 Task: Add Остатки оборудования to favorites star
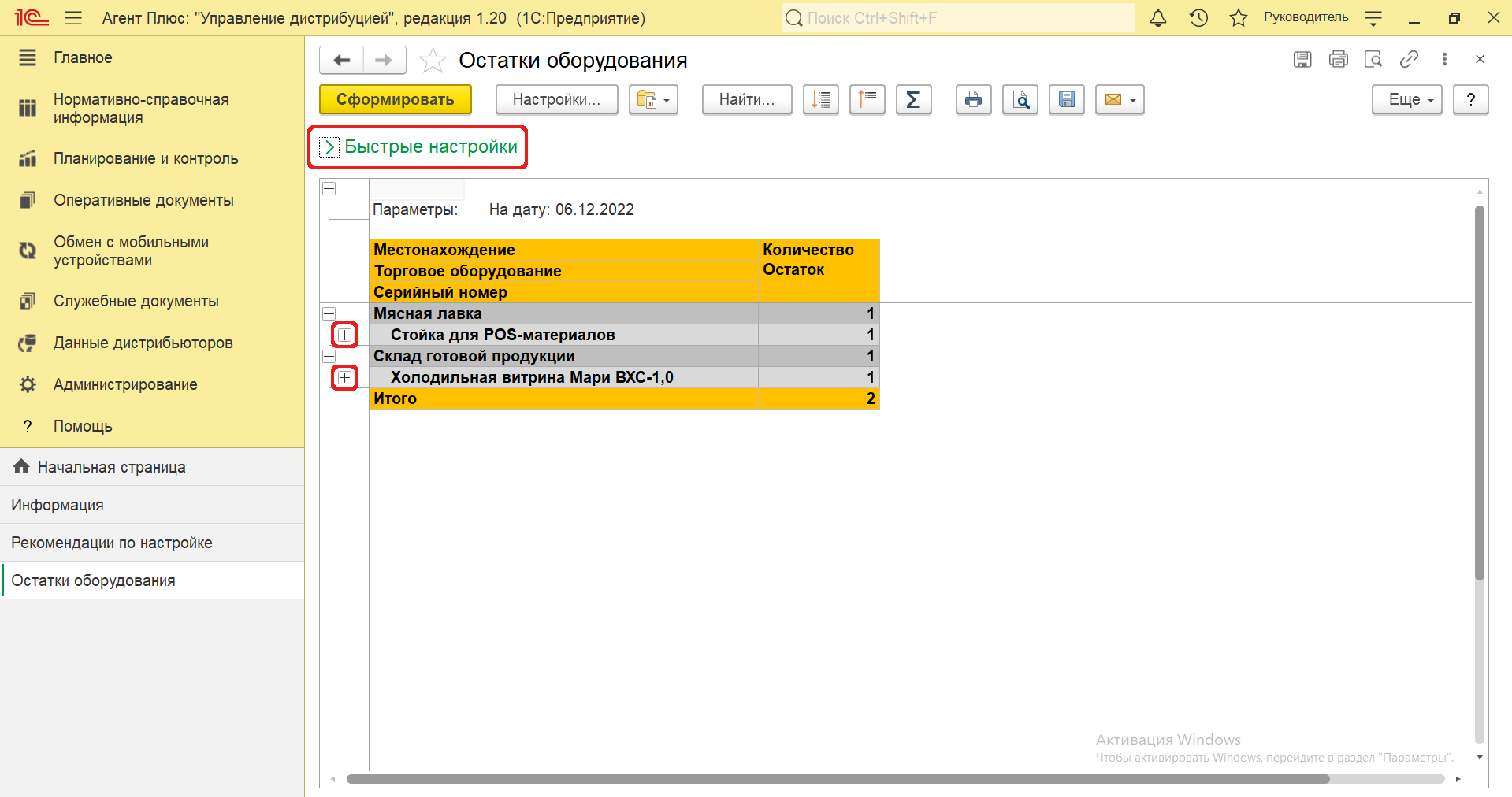point(433,60)
